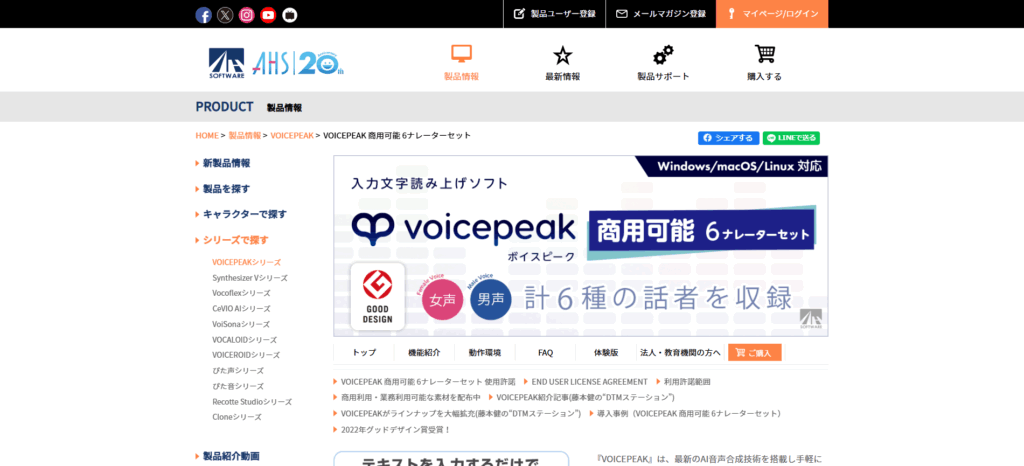Click the 購入する shopping cart icon
1024x466 pixels.
764,54
